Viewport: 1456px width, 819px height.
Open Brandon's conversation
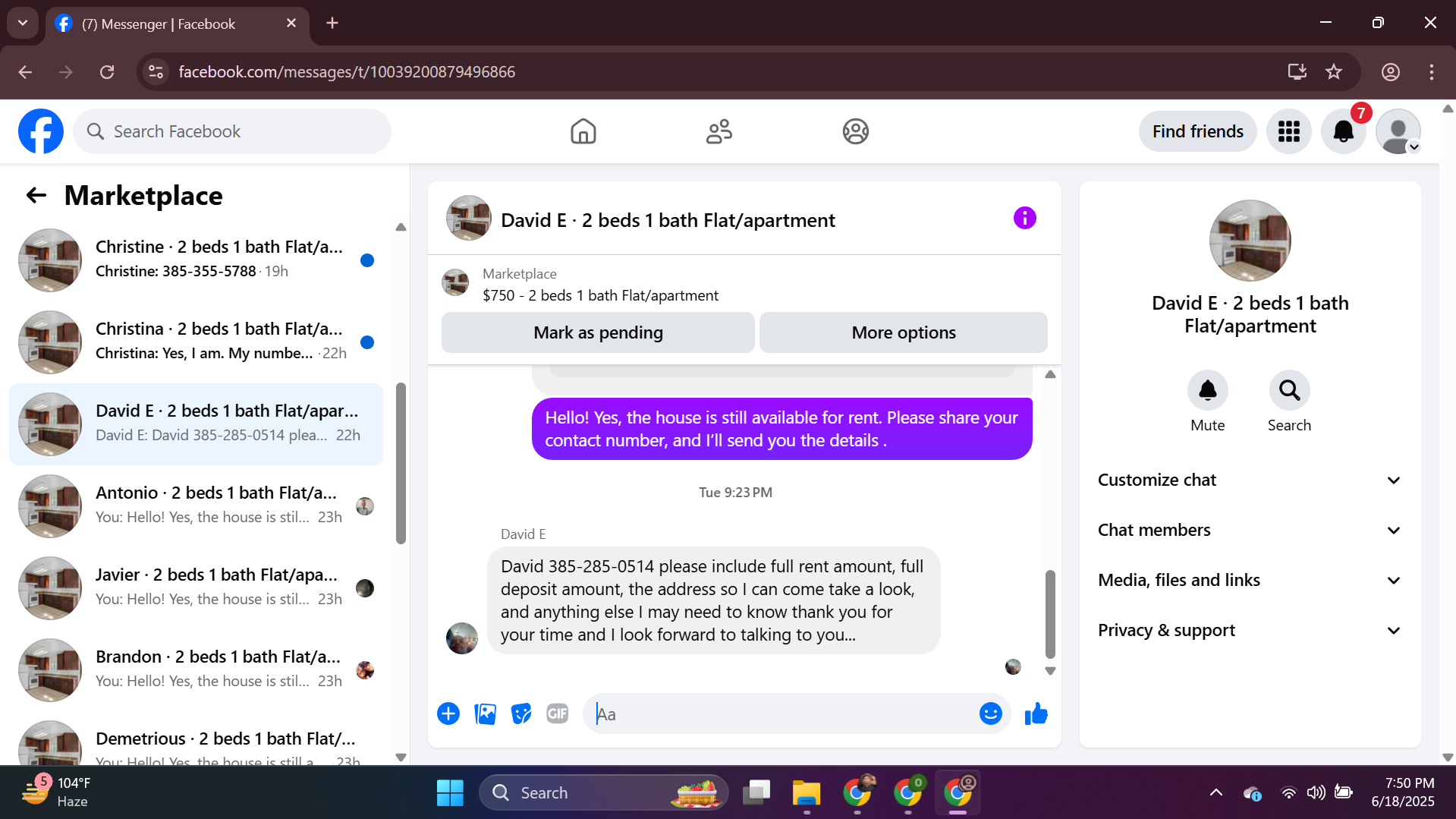[196, 669]
